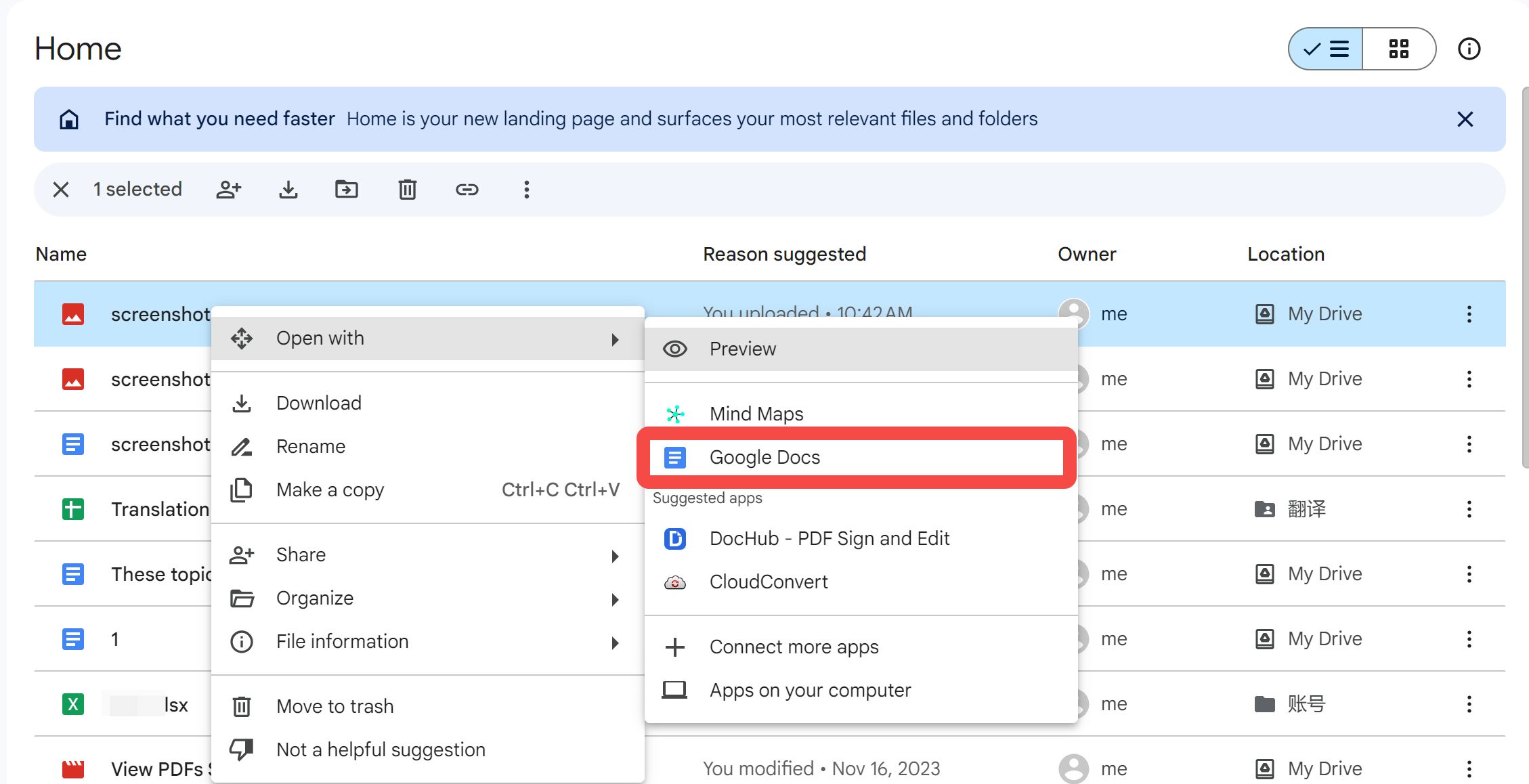Click the page's vertical scrollbar
This screenshot has height=784, width=1529.
pyautogui.click(x=1524, y=278)
